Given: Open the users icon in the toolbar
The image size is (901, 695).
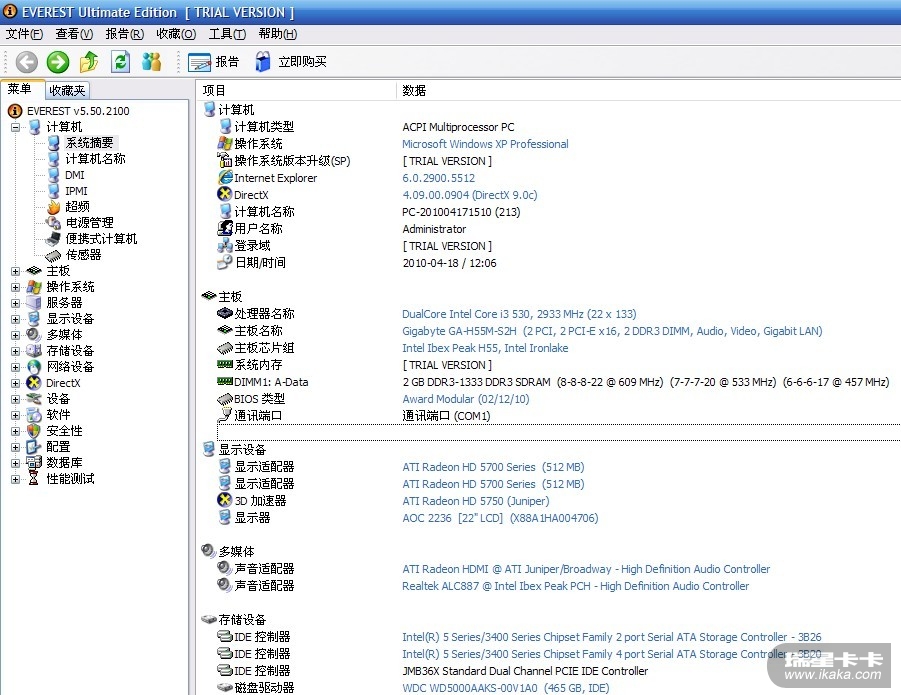Looking at the screenshot, I should tap(152, 62).
